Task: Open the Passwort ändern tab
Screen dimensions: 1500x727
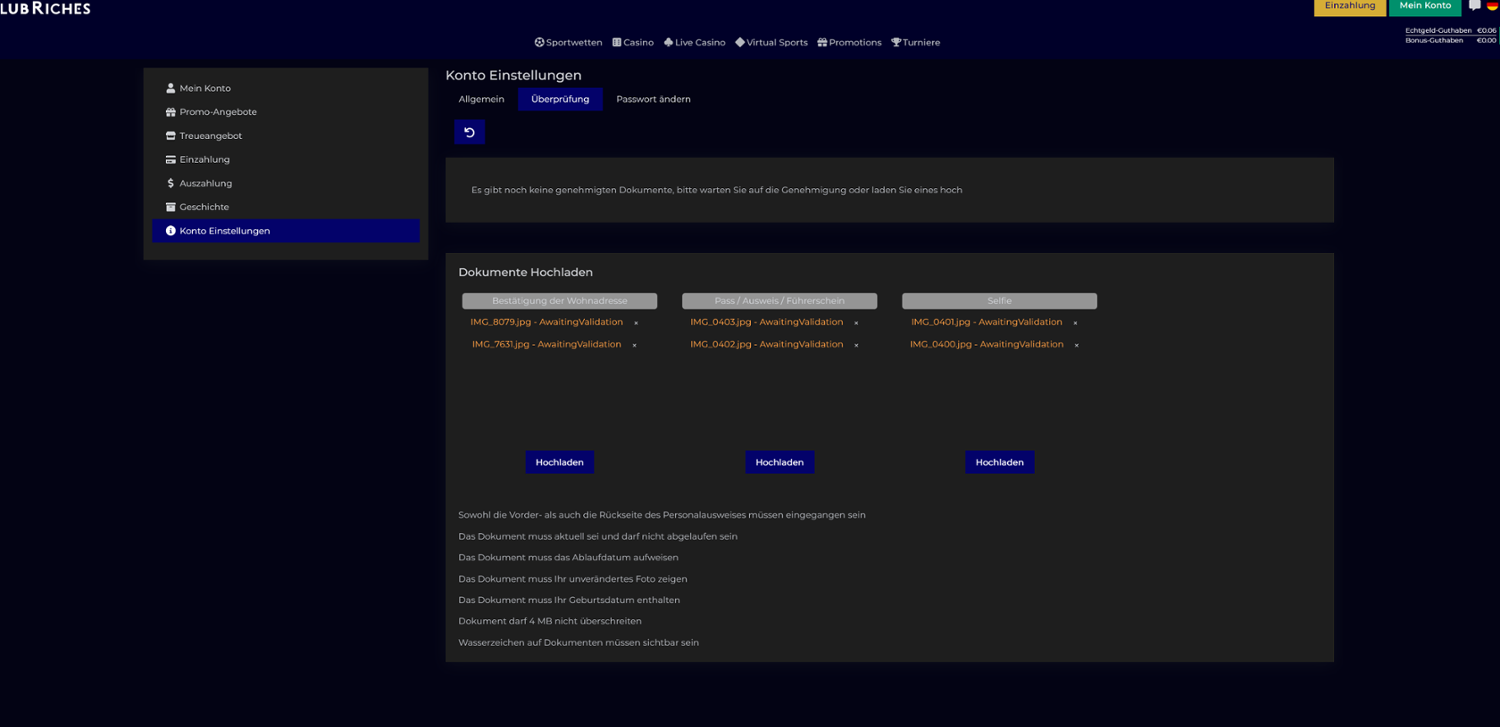Action: [653, 99]
